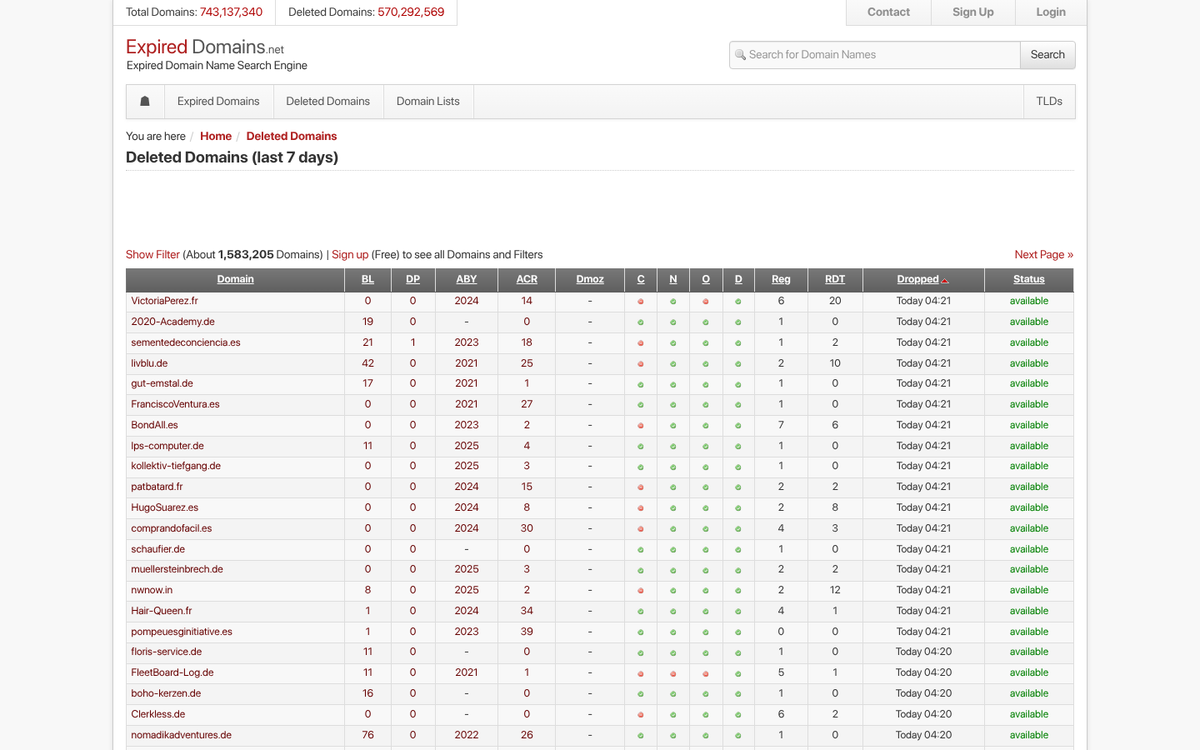Viewport: 1200px width, 750px height.
Task: Open the Sign Up page
Action: [x=972, y=12]
